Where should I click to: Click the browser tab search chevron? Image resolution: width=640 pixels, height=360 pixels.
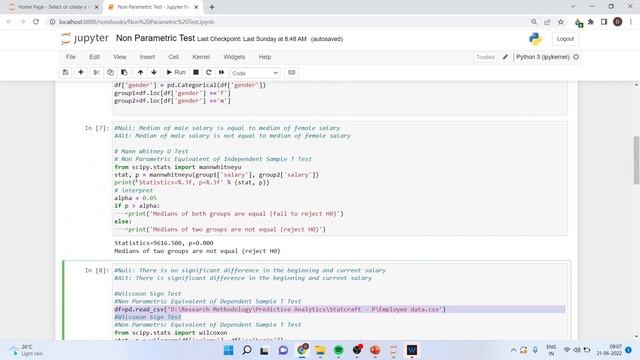573,7
